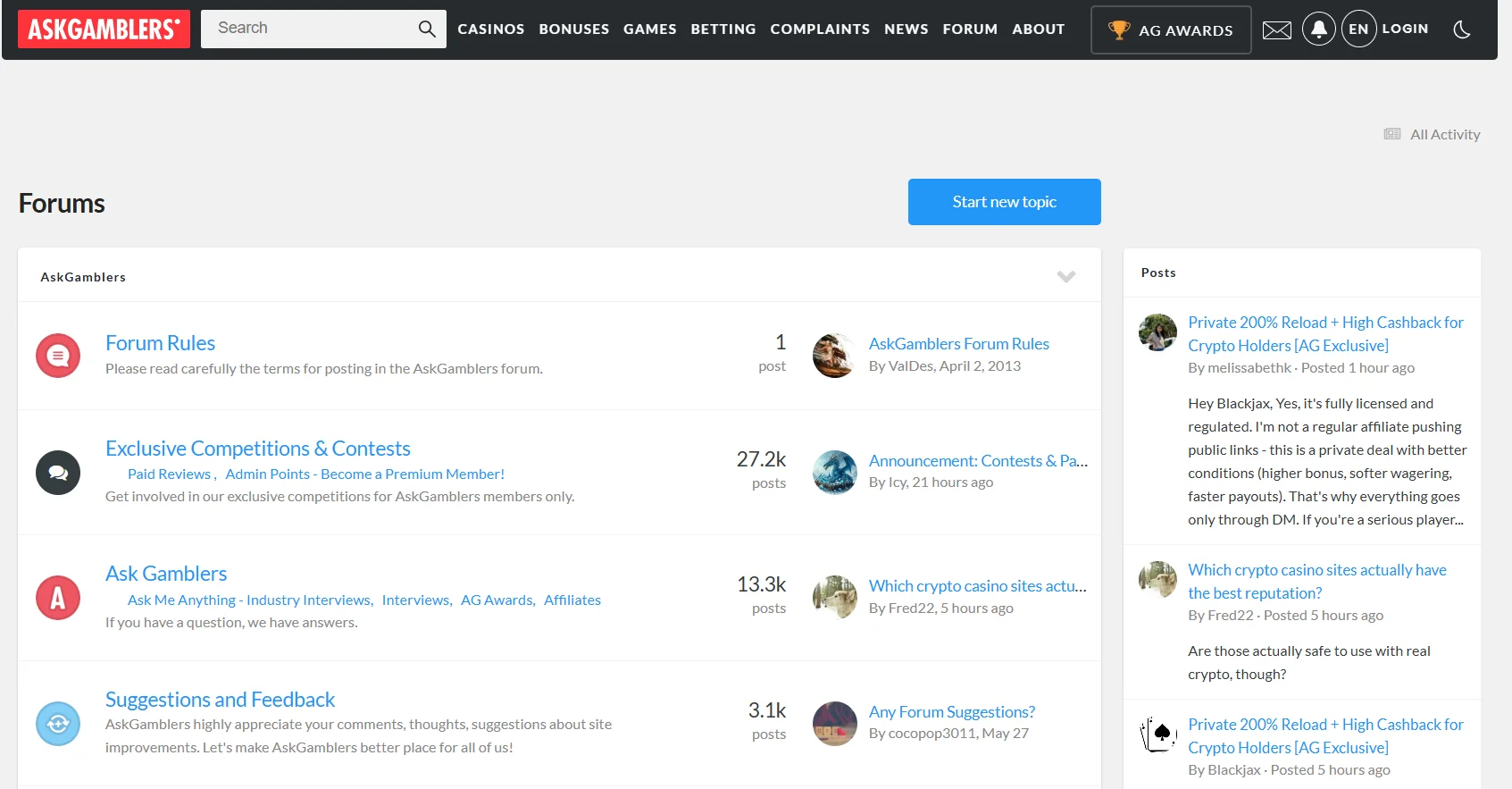The width and height of the screenshot is (1512, 789).
Task: Click the Exclusive Competitions chat-bubble icon
Action: coord(58,473)
